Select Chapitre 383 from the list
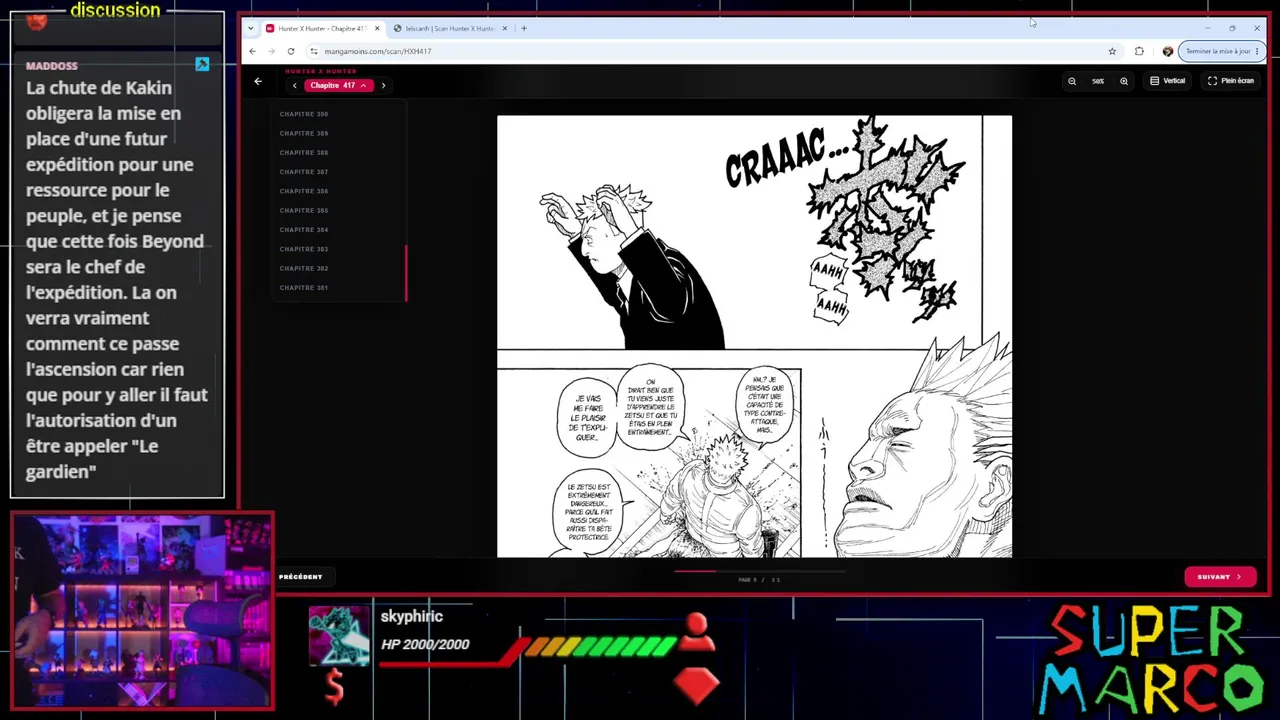The height and width of the screenshot is (720, 1280). point(304,249)
